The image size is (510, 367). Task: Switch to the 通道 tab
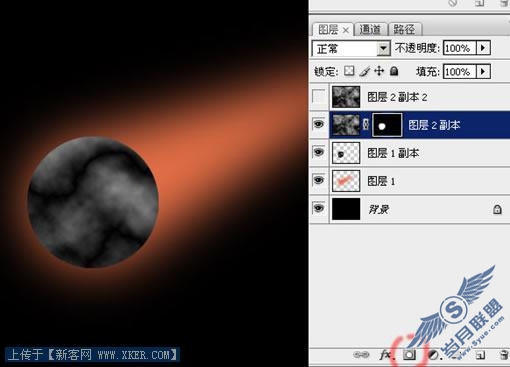pyautogui.click(x=370, y=30)
